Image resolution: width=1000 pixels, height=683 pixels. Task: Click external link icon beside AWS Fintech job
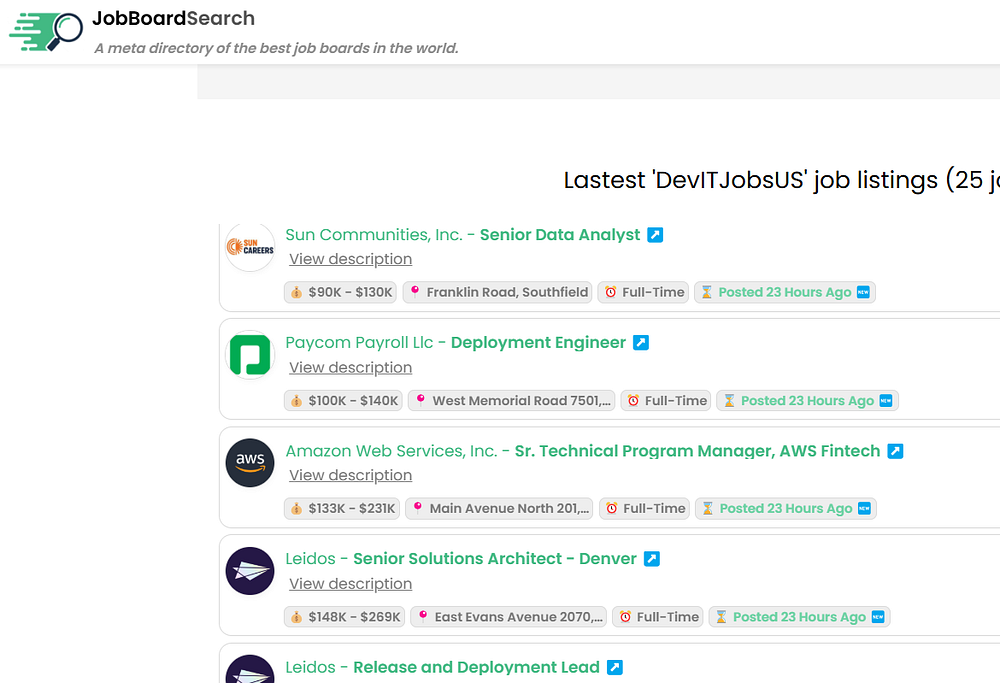[895, 451]
